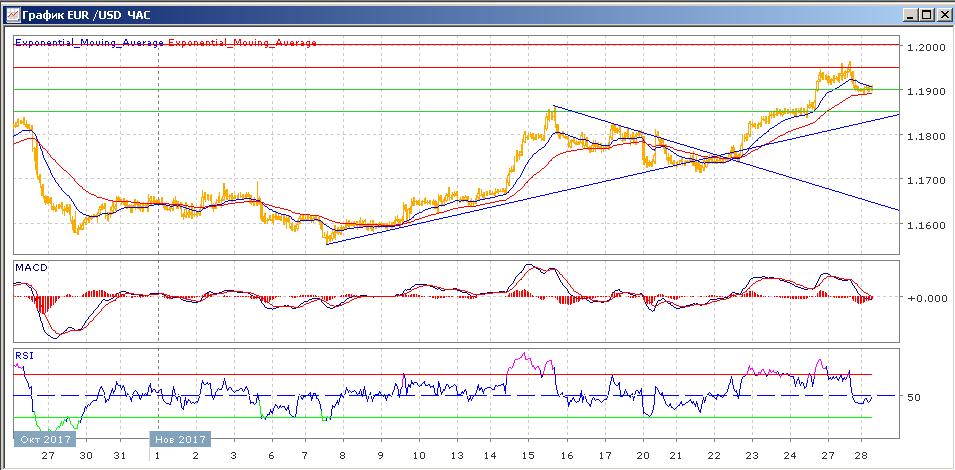Click date 9 on the time axis
This screenshot has height=470, width=955.
pyautogui.click(x=380, y=455)
